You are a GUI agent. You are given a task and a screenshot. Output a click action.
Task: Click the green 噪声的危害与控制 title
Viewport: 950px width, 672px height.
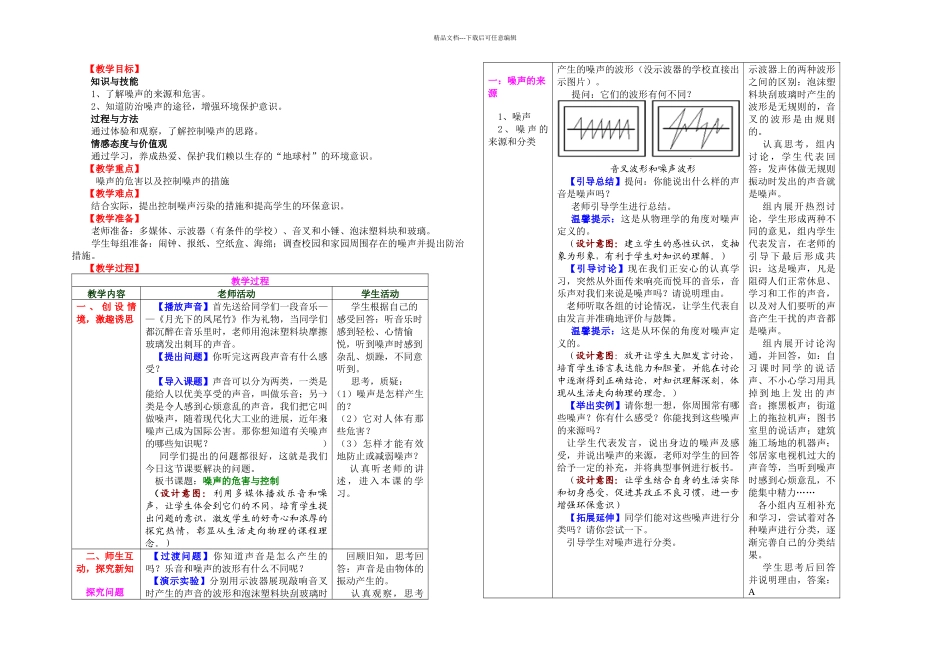point(241,481)
